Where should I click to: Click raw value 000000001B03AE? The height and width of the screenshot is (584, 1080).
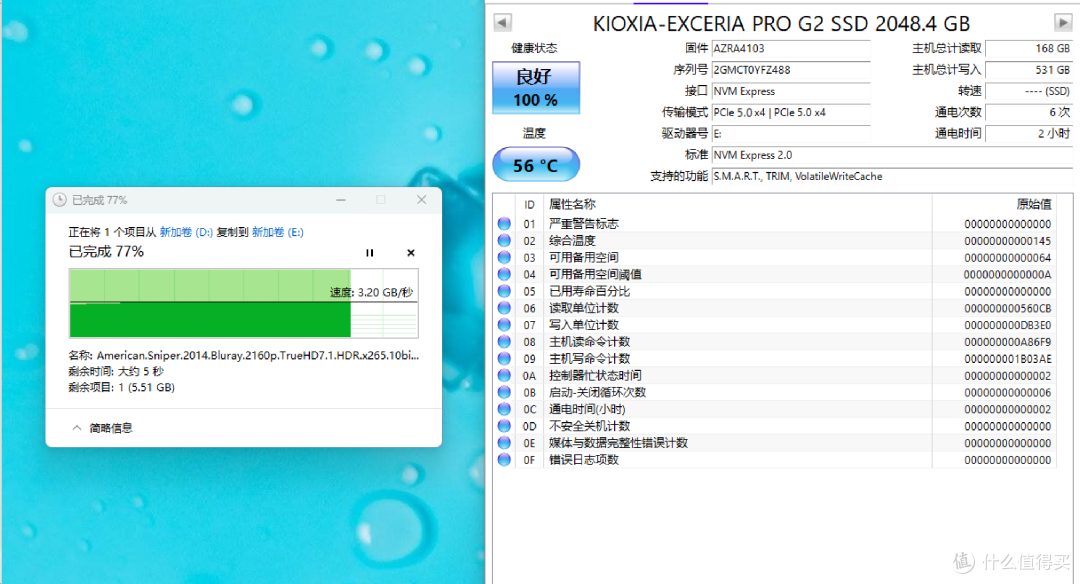pyautogui.click(x=1008, y=359)
